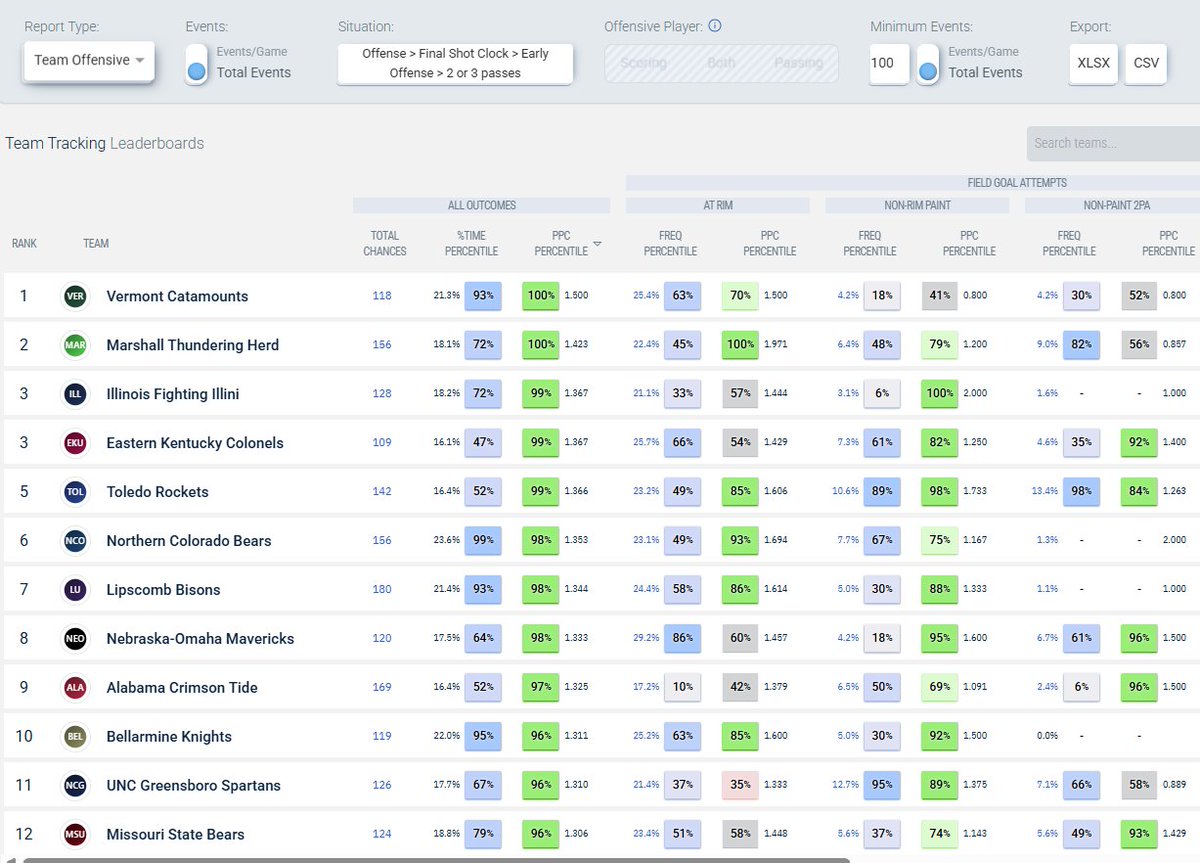Viewport: 1200px width, 863px height.
Task: Click Northern Colorado Bears team name
Action: click(x=189, y=541)
